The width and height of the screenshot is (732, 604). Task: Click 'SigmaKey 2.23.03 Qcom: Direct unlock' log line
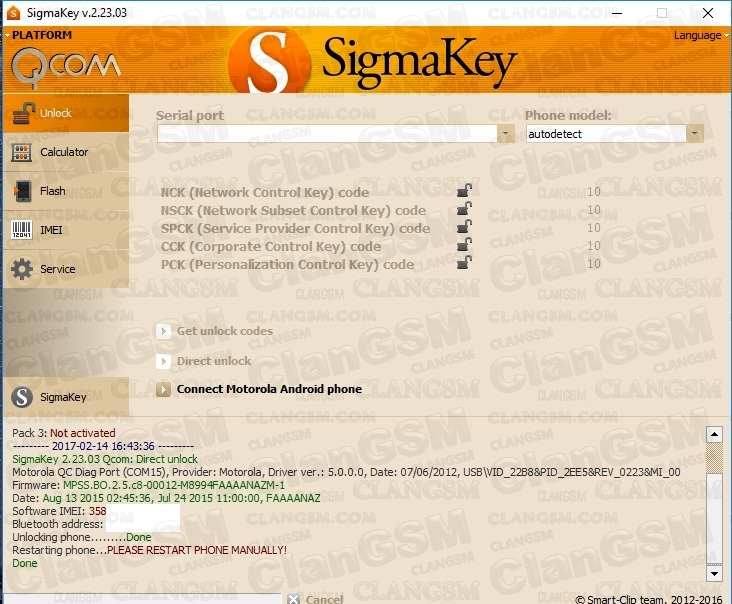tap(105, 459)
